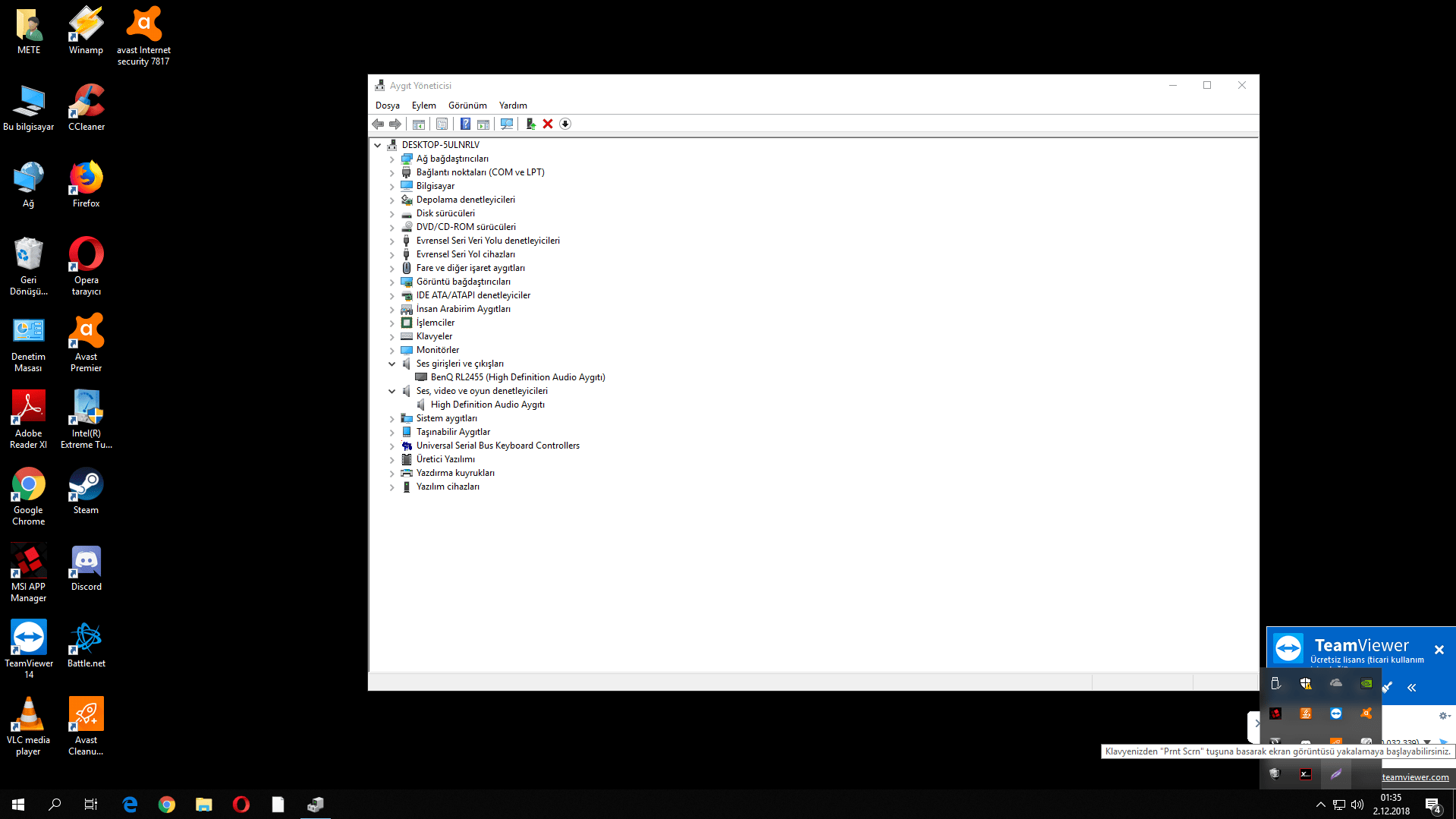The height and width of the screenshot is (819, 1456).
Task: Go back with the toolbar back arrow
Action: (378, 124)
